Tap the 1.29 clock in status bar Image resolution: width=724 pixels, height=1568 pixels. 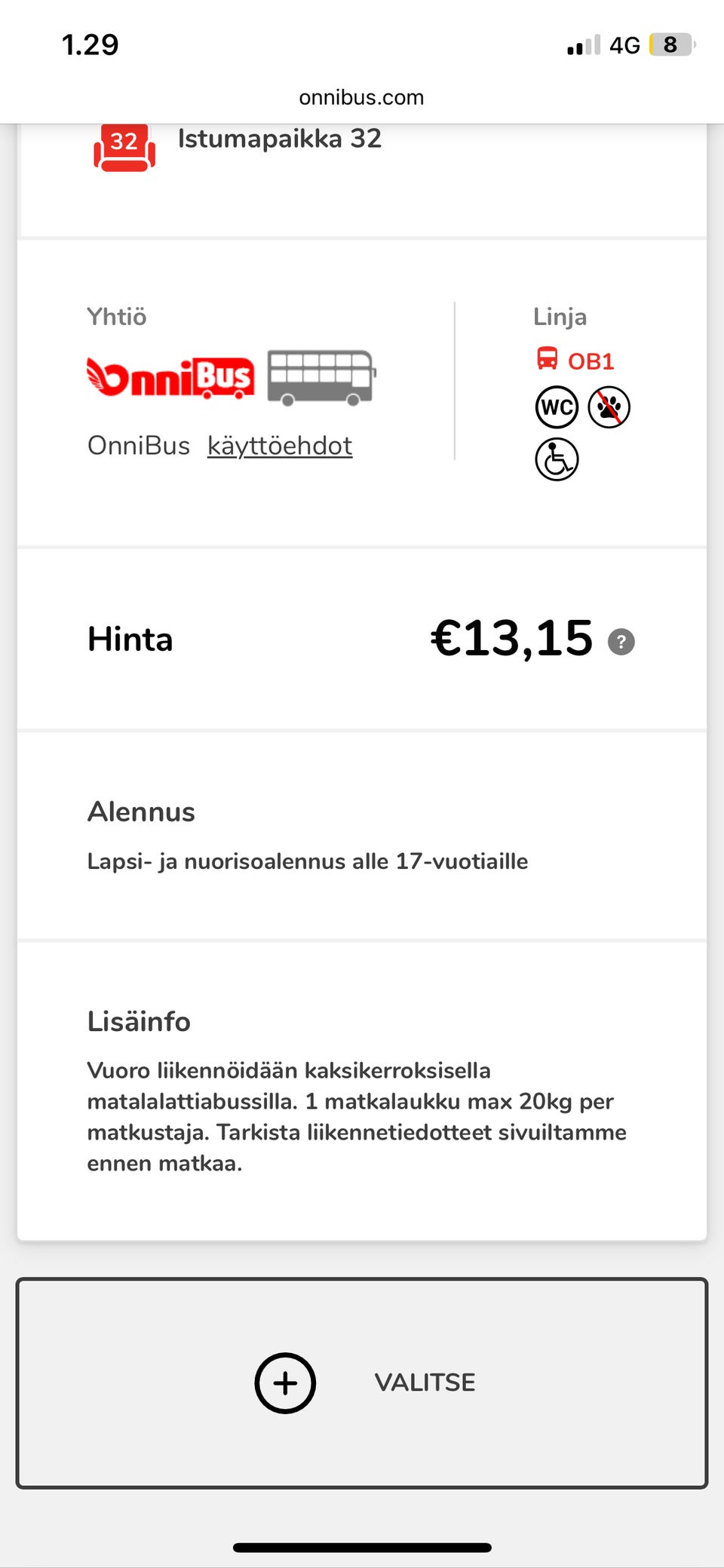[x=90, y=44]
